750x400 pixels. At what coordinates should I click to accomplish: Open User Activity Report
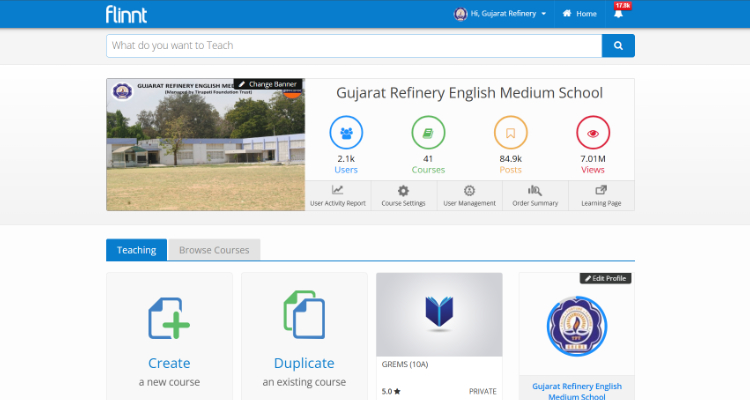[338, 195]
